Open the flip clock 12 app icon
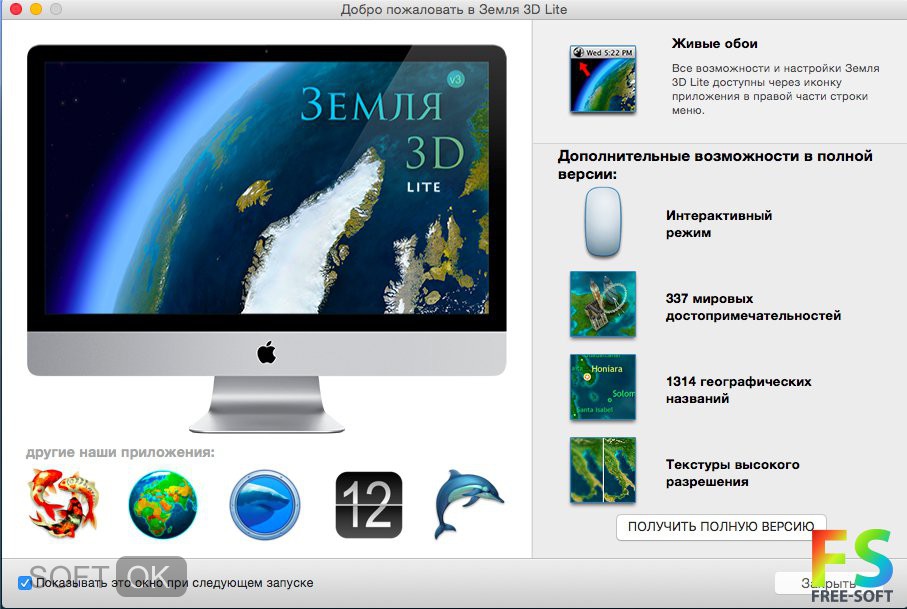 (368, 505)
